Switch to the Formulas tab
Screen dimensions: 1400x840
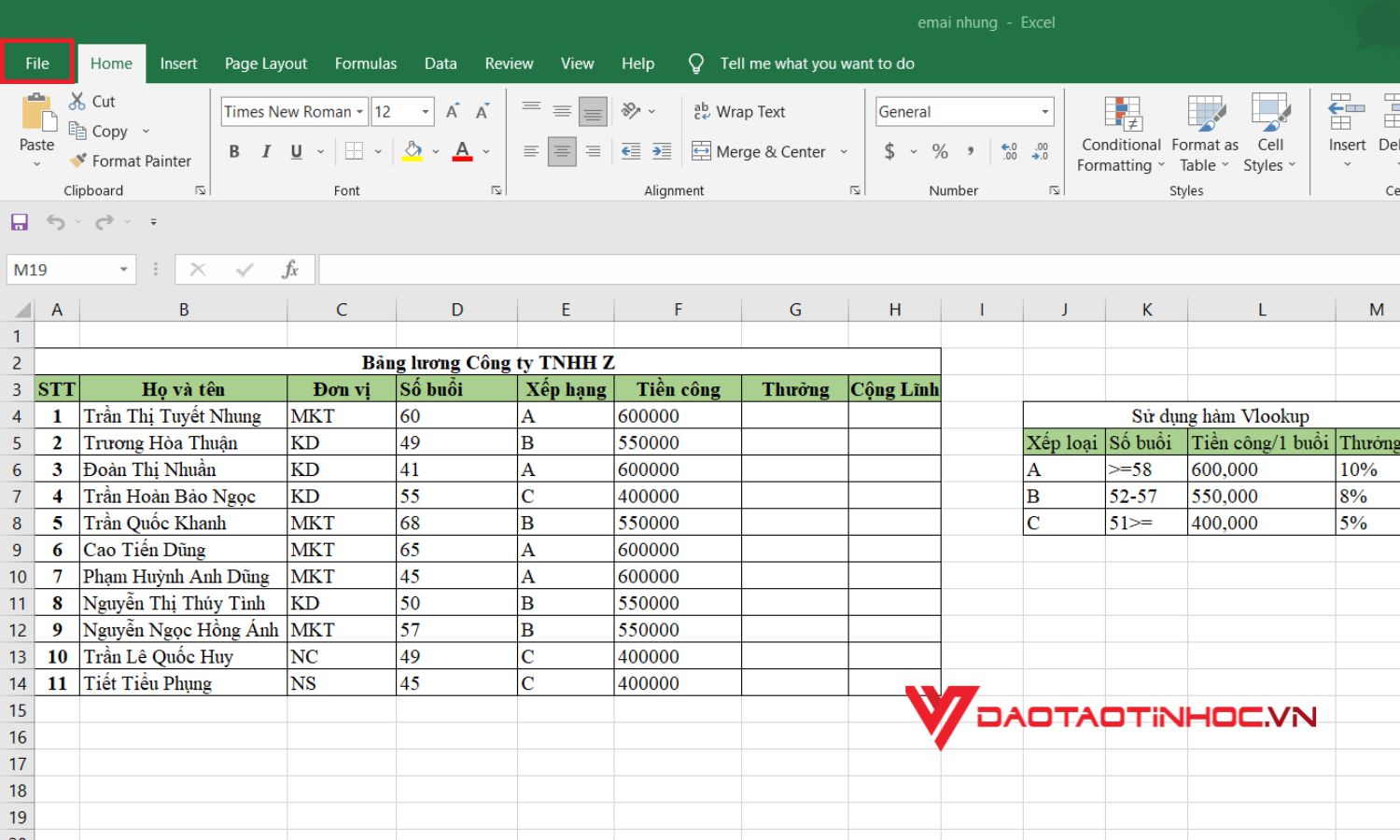(365, 63)
